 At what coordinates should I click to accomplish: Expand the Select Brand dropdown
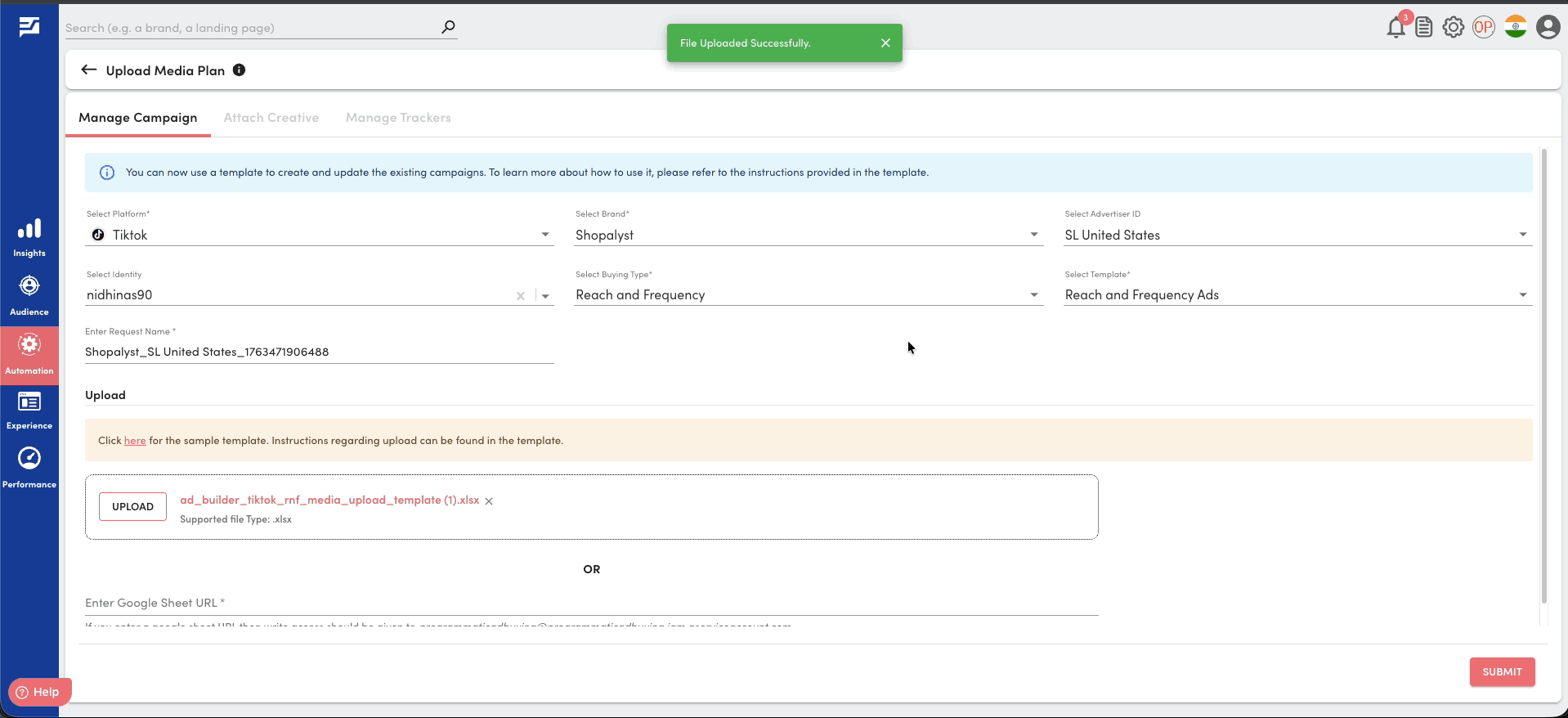pyautogui.click(x=1034, y=235)
